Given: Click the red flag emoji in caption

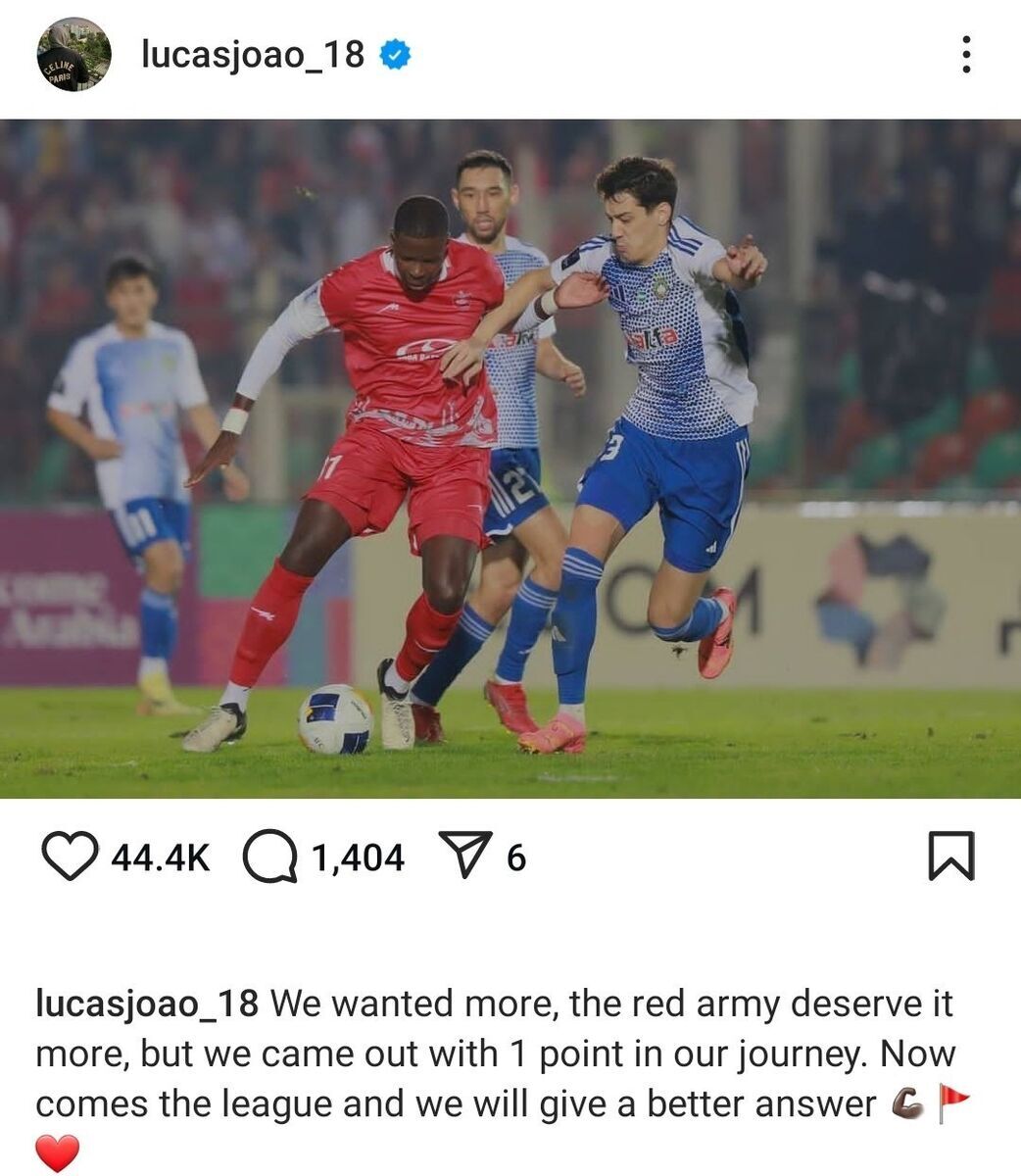Looking at the screenshot, I should pos(953,1103).
